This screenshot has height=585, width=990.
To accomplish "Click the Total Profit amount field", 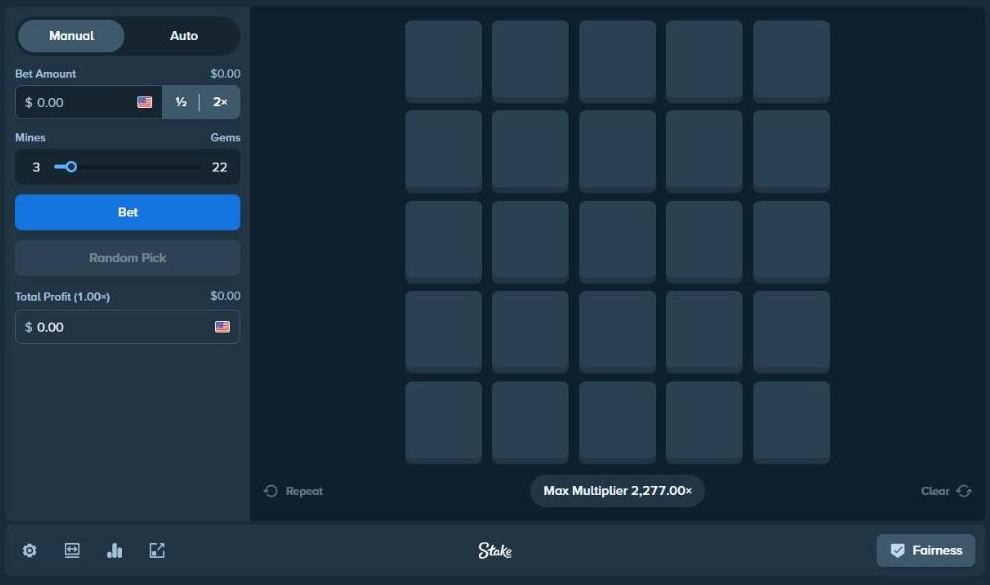I will 128,327.
